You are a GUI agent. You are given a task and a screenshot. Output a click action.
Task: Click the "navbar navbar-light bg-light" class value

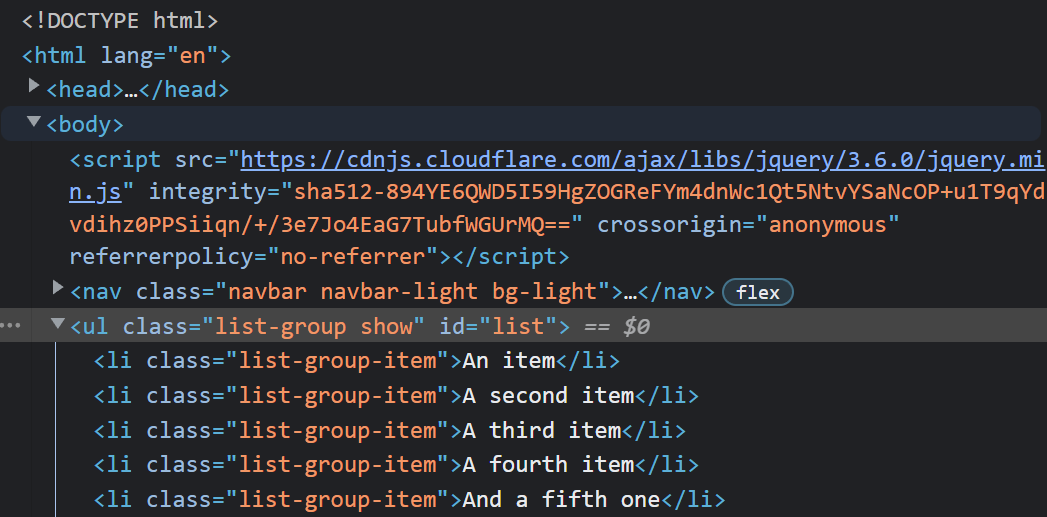[x=412, y=292]
